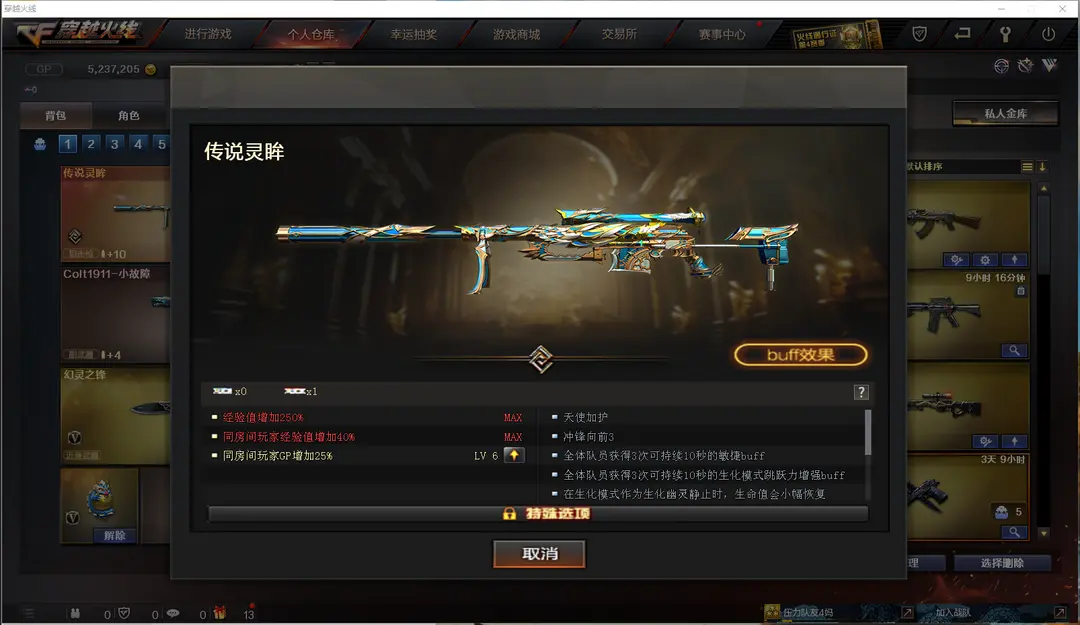Click the yellow upgrade arrow beside LV 6
The image size is (1080, 625).
click(514, 455)
